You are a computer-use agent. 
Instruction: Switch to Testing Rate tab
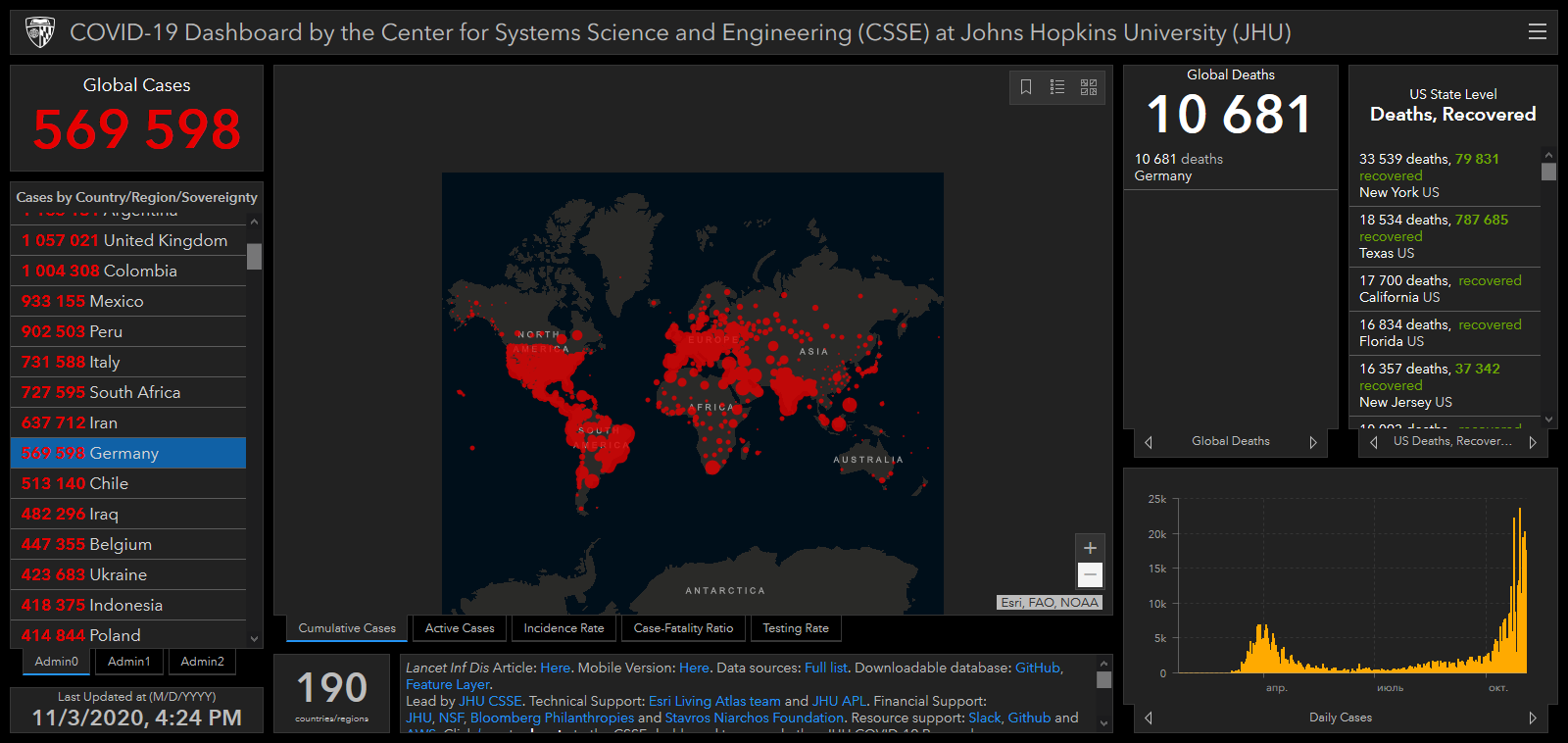tap(796, 628)
